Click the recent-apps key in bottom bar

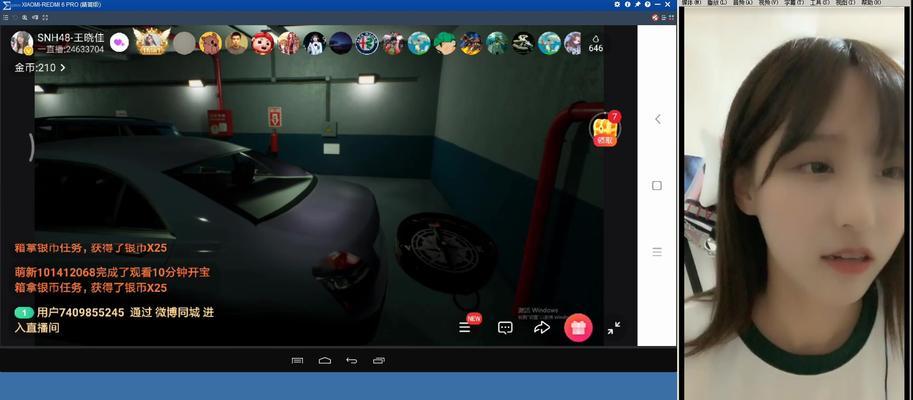coord(378,360)
